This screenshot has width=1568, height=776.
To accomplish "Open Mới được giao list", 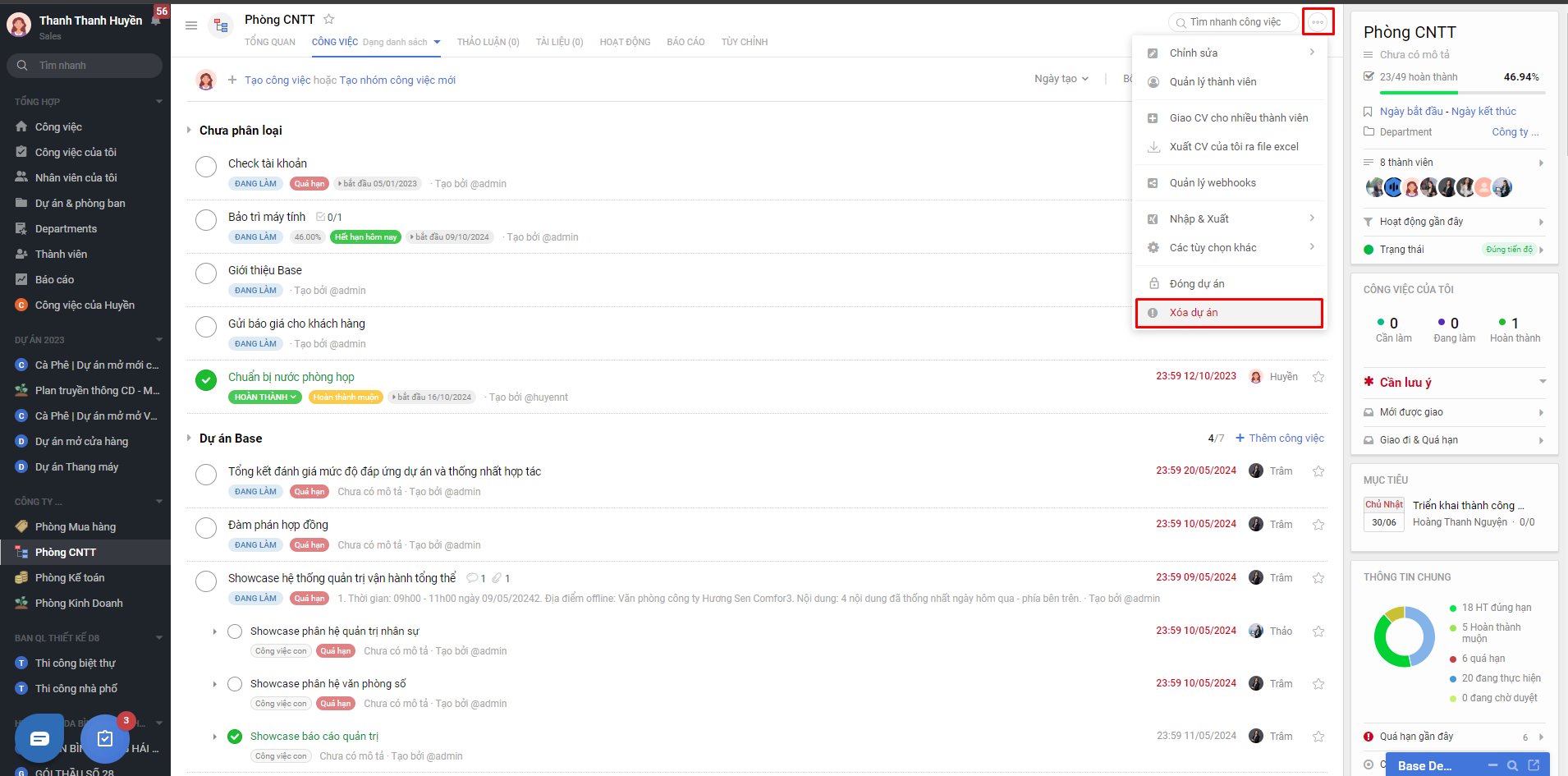I will click(1454, 412).
